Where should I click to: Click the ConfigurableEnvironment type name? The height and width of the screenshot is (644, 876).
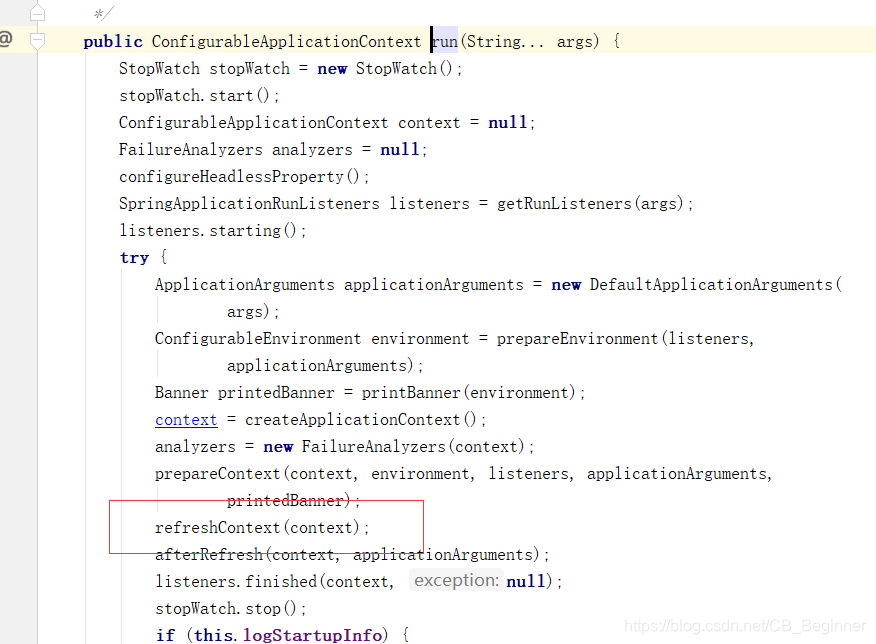pos(258,339)
